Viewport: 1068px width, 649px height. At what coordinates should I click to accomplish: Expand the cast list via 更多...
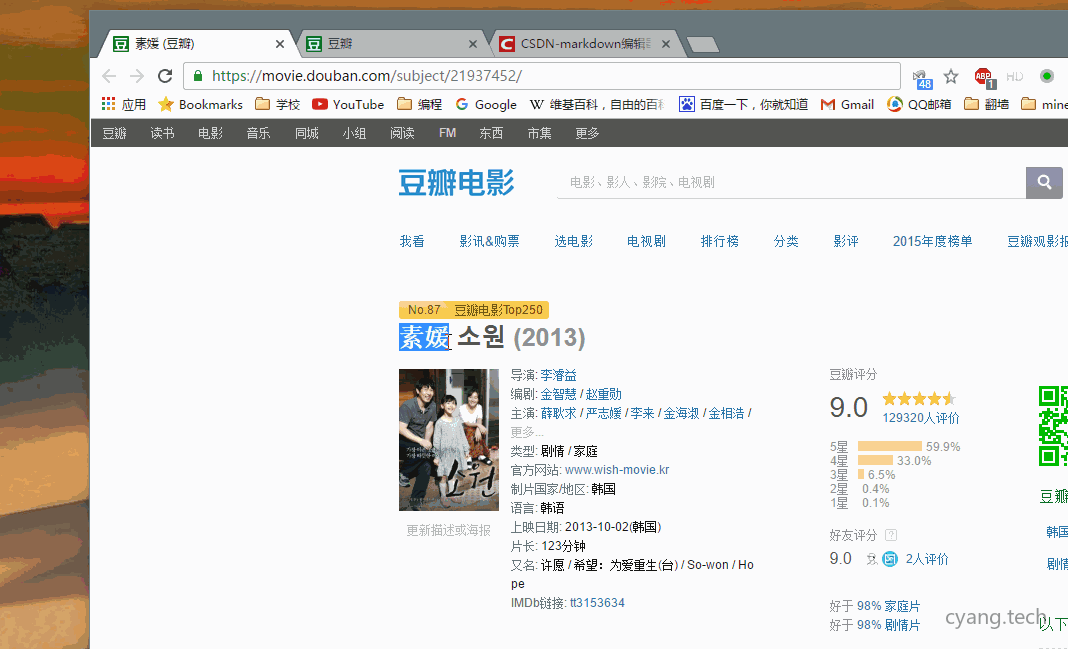pos(527,432)
